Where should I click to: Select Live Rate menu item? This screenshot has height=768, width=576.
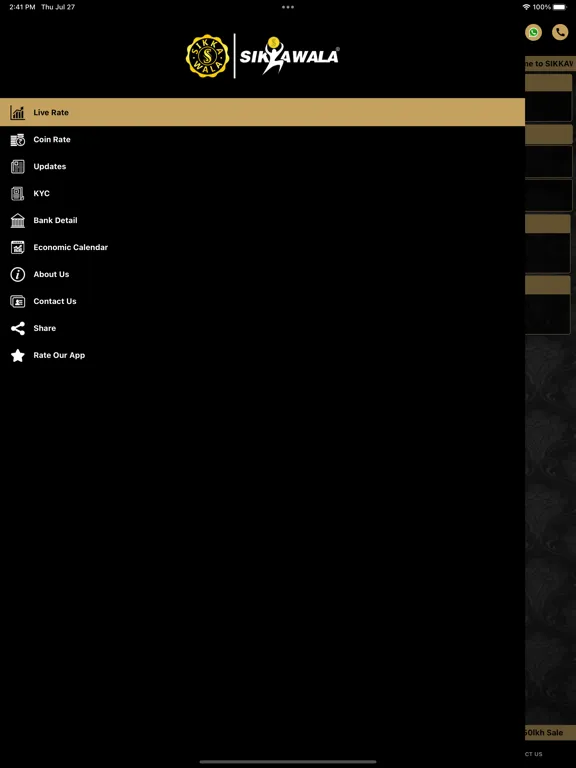(263, 112)
